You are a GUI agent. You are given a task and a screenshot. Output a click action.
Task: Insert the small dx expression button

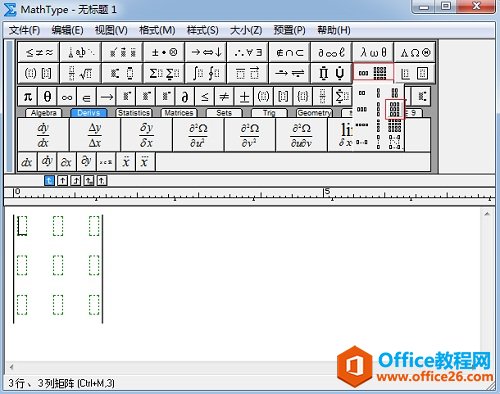pos(27,162)
